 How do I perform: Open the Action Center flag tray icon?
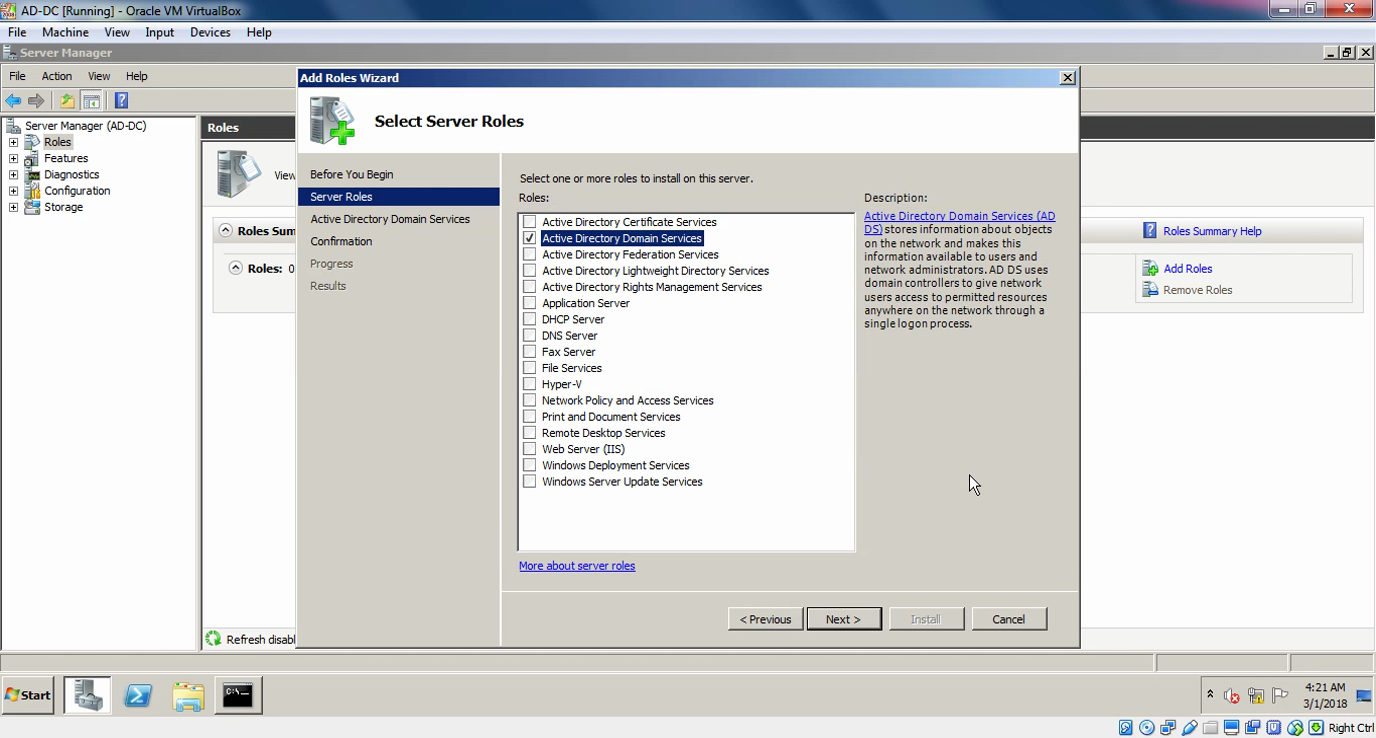1280,696
